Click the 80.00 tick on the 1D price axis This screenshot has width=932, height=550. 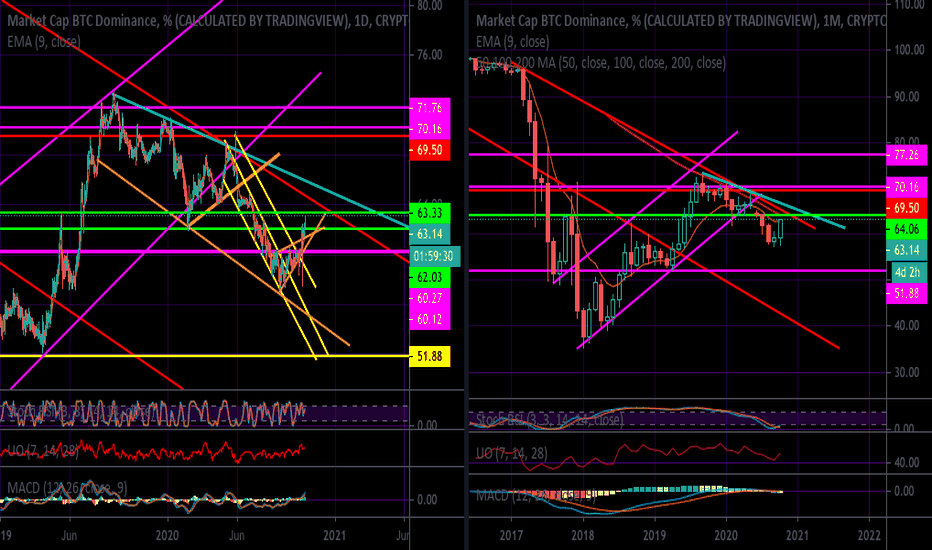pos(430,6)
